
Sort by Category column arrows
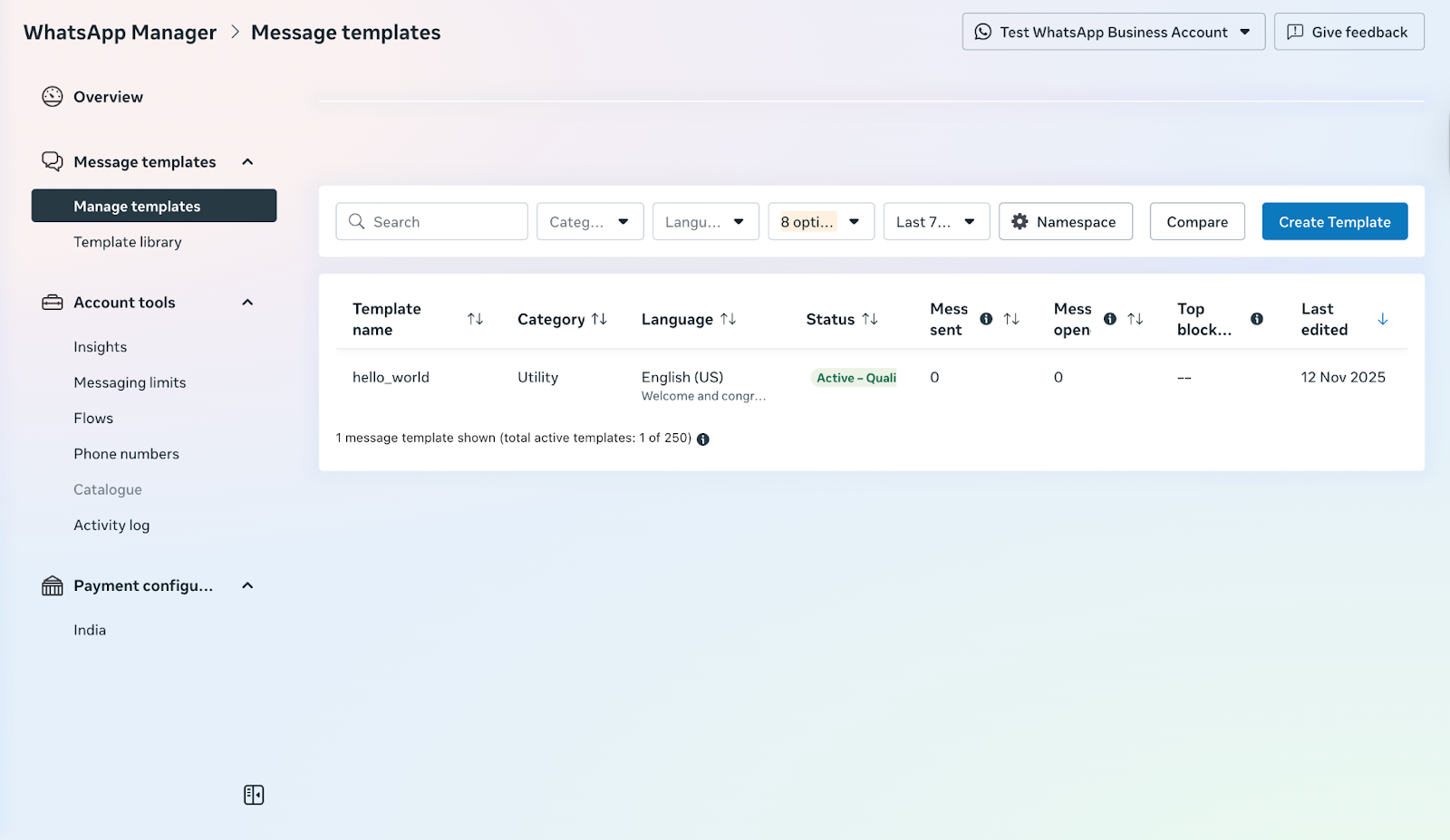(x=599, y=319)
